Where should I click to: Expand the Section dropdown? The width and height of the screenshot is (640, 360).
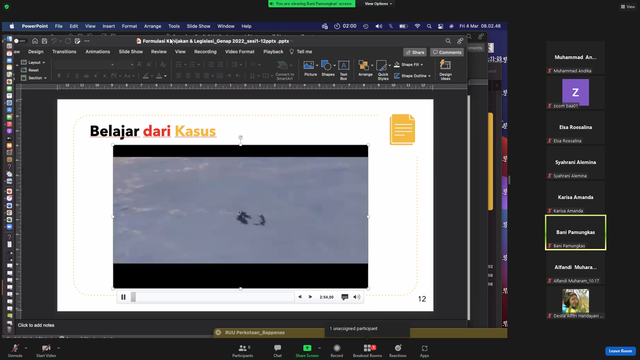pos(34,78)
